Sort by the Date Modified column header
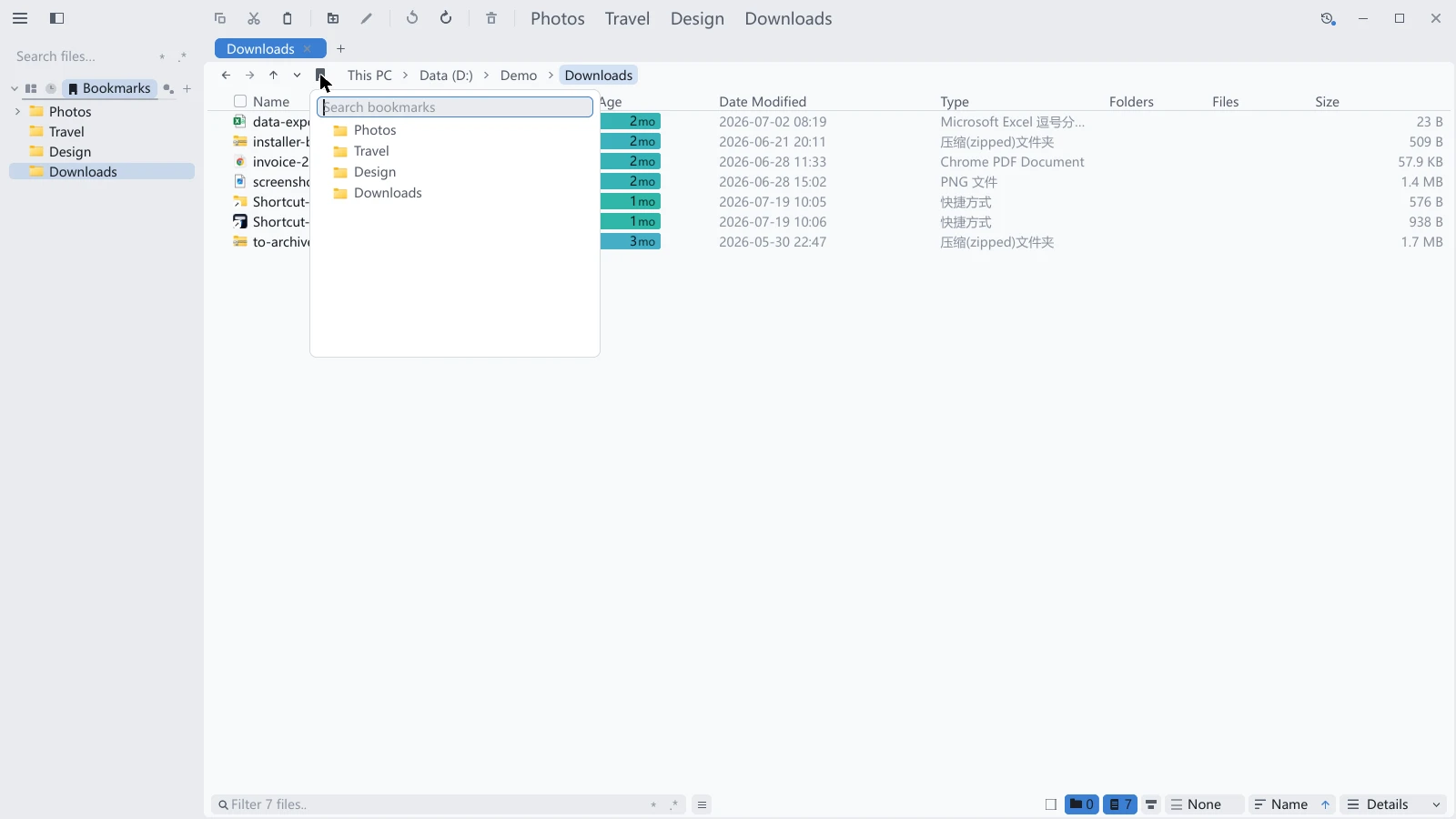Image resolution: width=1456 pixels, height=819 pixels. (x=763, y=102)
